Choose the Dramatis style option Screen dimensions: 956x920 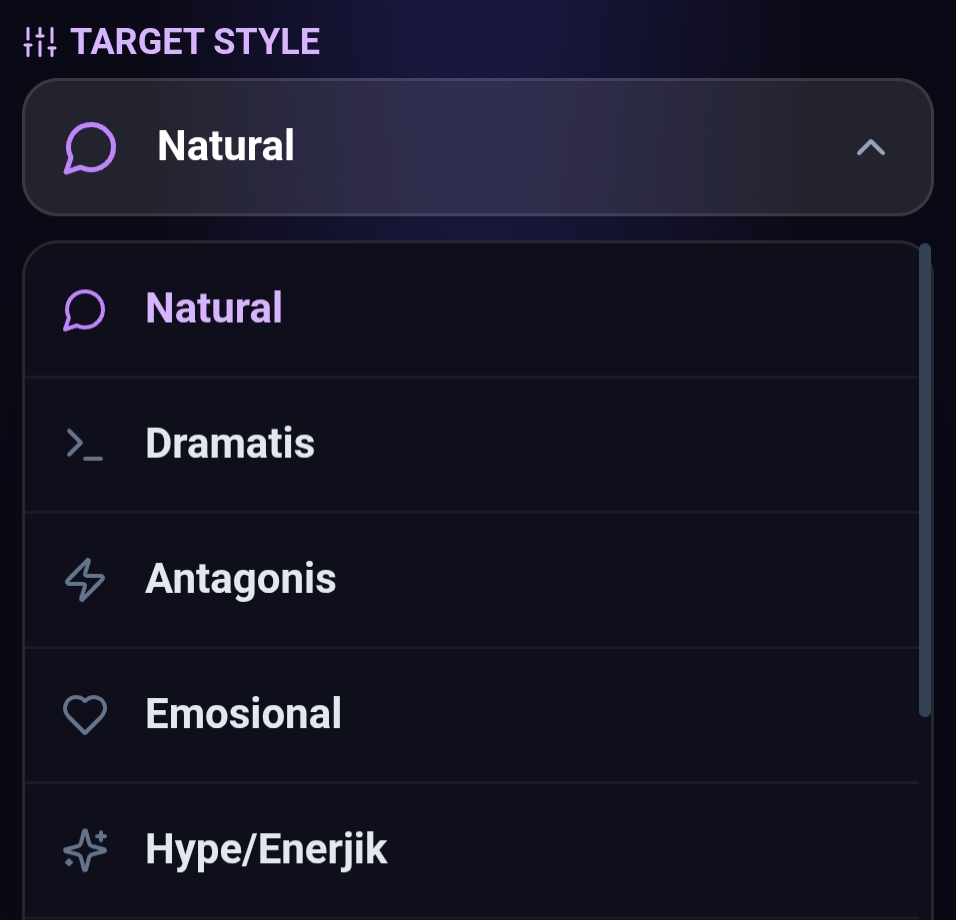230,444
